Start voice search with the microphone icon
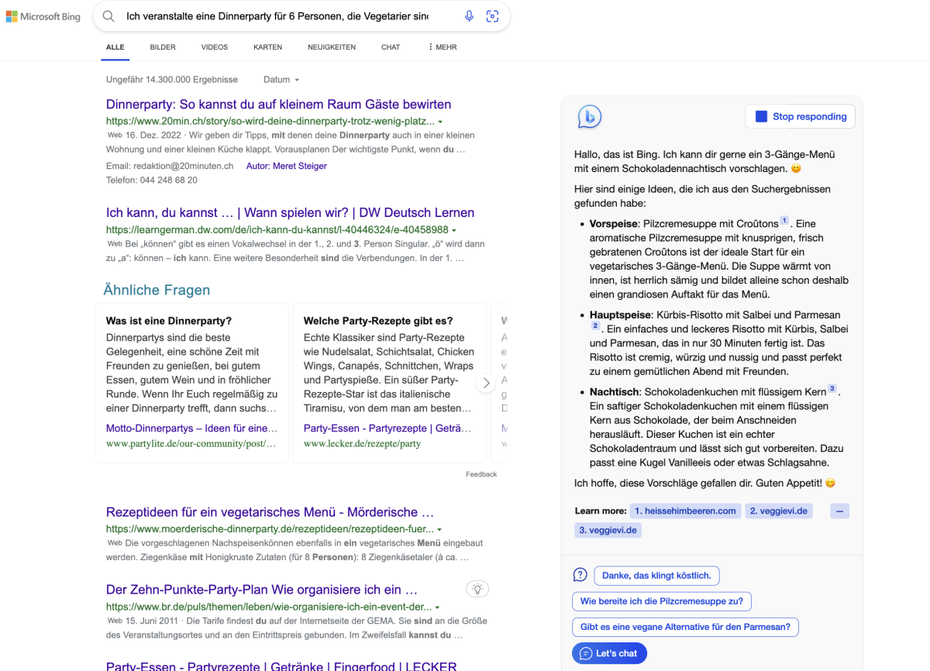Screen dimensions: 930x671 pyautogui.click(x=469, y=16)
